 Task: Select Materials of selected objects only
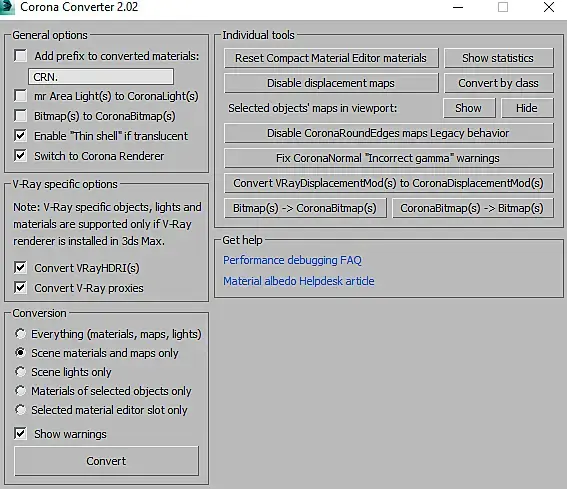click(x=20, y=391)
